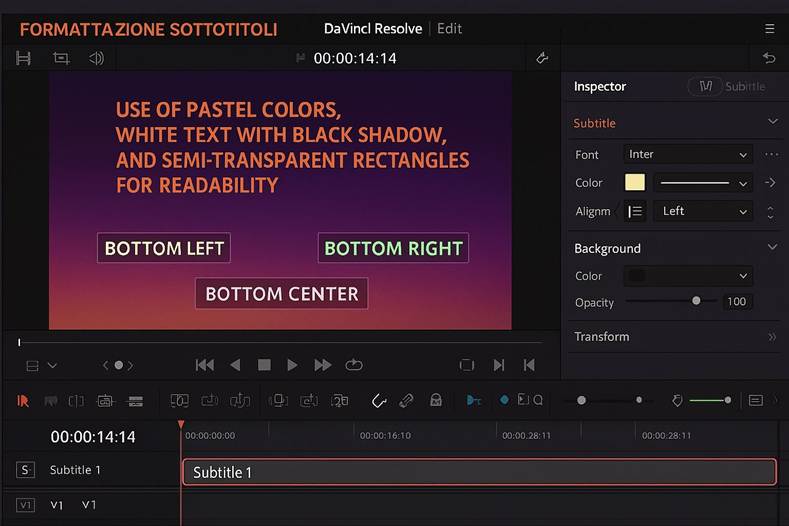Collapse the Background section chevron
789x526 pixels.
click(772, 247)
